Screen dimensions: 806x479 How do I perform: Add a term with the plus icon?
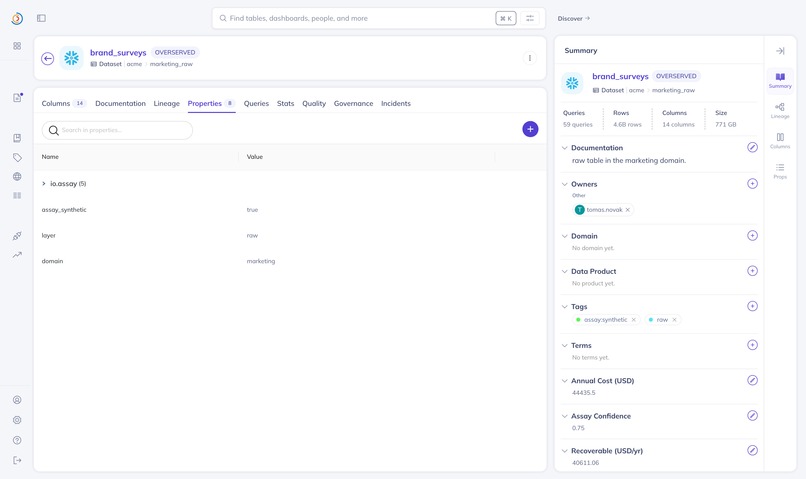pyautogui.click(x=752, y=345)
